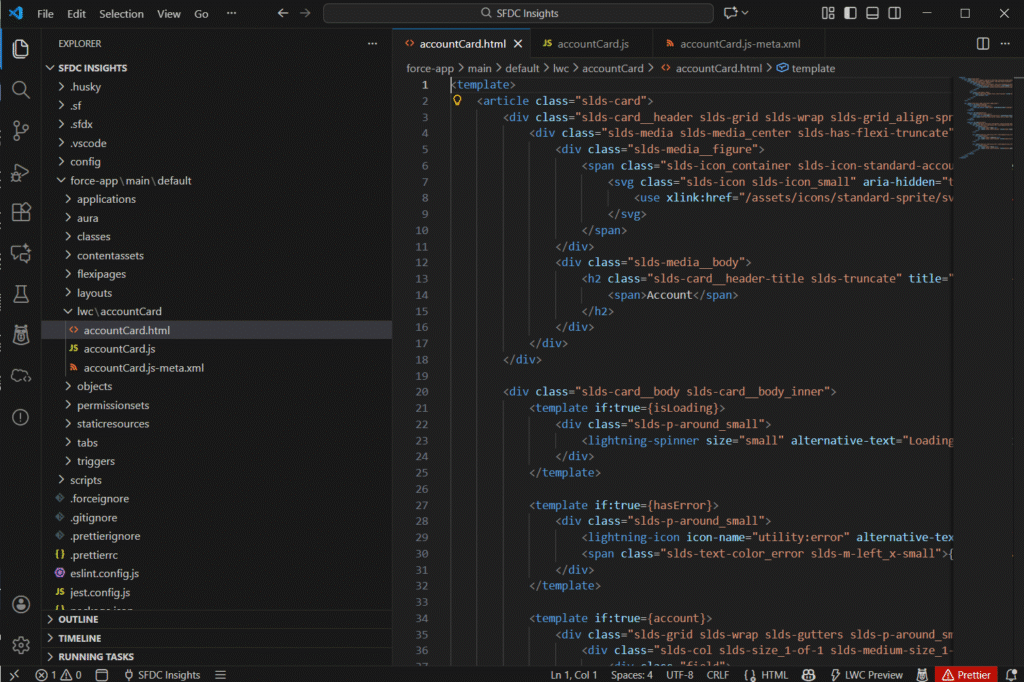Expand the OUTLINE section
Screen dimensions: 1024x682
pos(78,620)
